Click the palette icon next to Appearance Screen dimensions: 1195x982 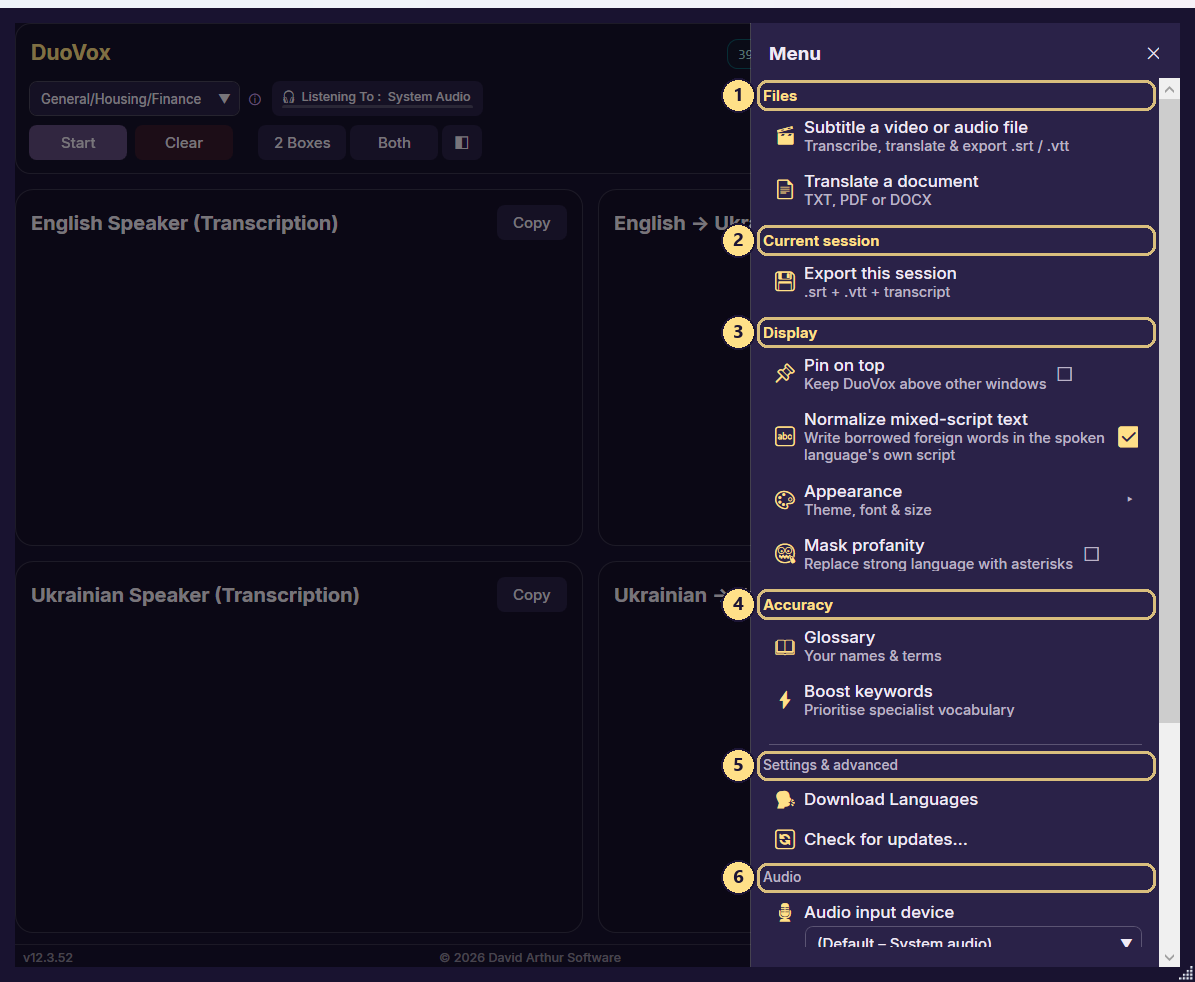tap(784, 500)
